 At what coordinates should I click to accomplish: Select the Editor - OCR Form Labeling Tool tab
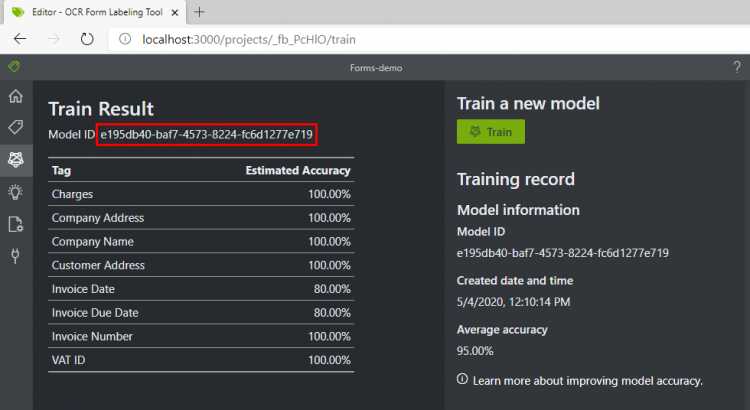(88, 12)
